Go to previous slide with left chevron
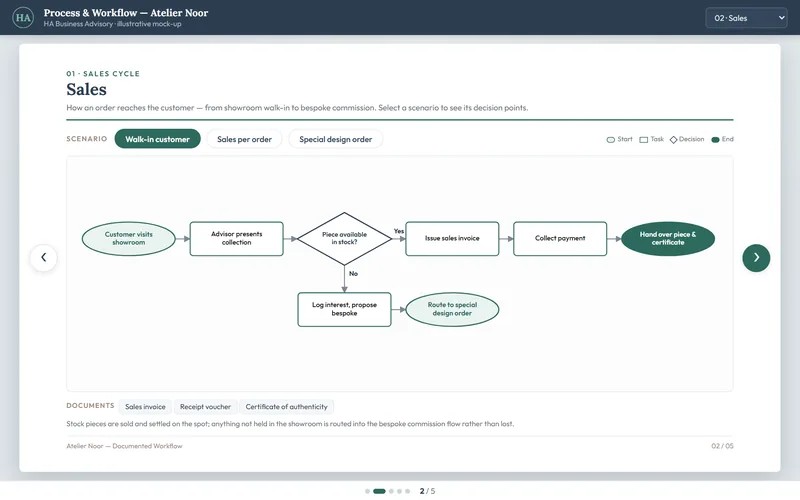Screen dimensions: 800x500 (43, 258)
